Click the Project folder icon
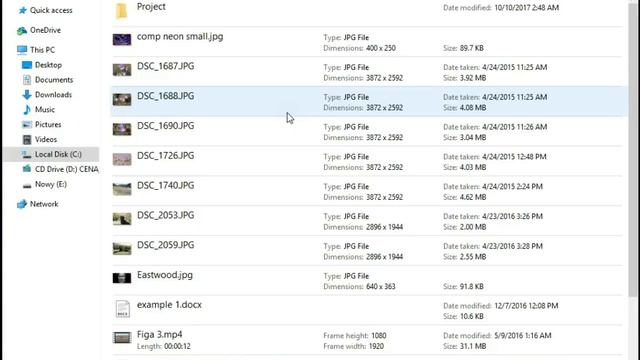This screenshot has width=640, height=360. [121, 11]
